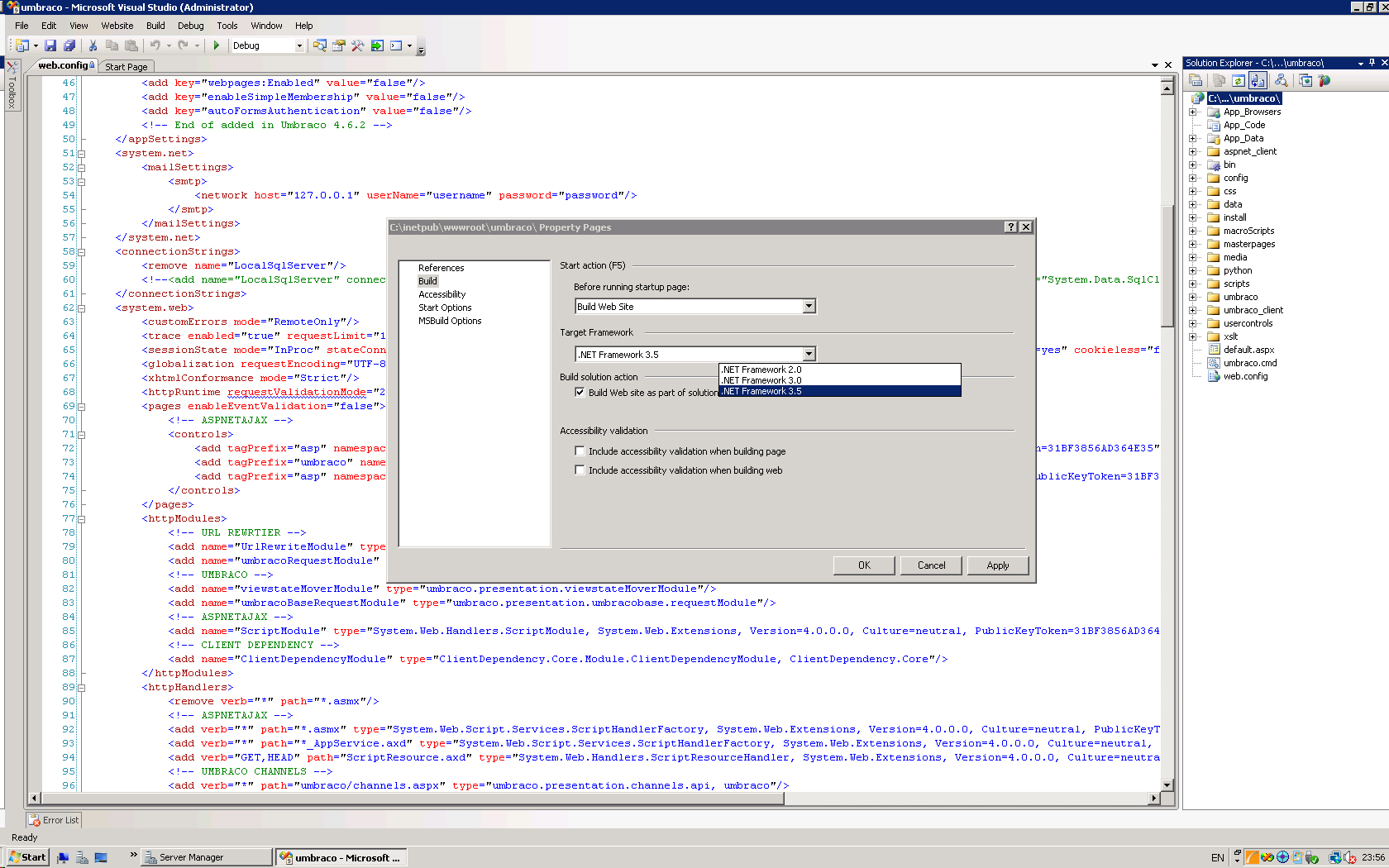1389x868 pixels.
Task: Collapse the Target Framework dropdown arrow
Action: click(809, 355)
